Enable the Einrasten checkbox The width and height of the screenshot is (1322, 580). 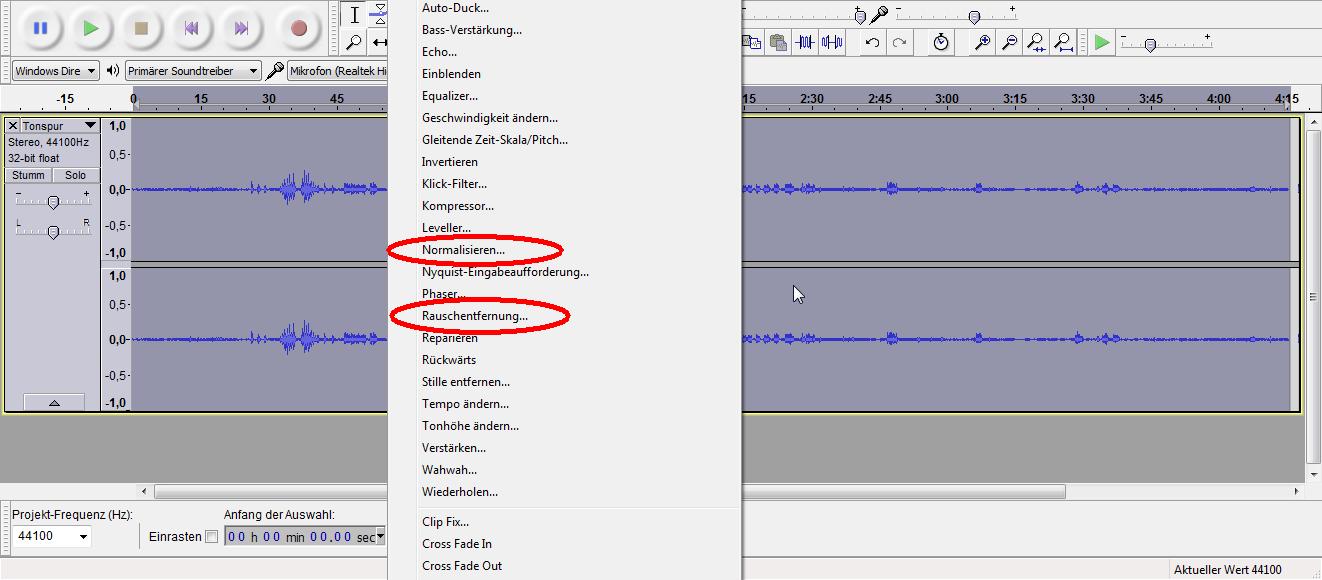click(211, 537)
